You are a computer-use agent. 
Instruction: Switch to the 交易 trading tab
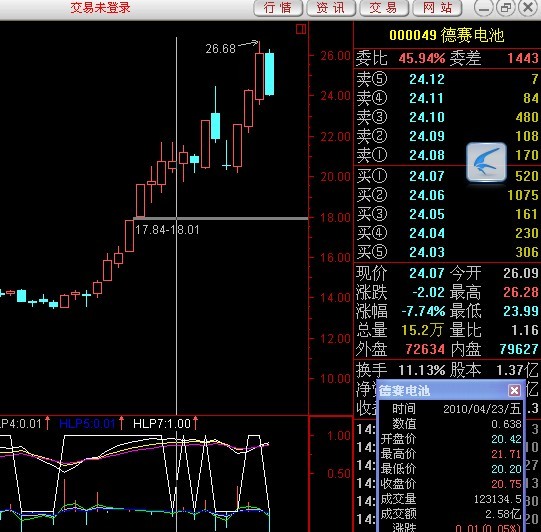point(384,8)
